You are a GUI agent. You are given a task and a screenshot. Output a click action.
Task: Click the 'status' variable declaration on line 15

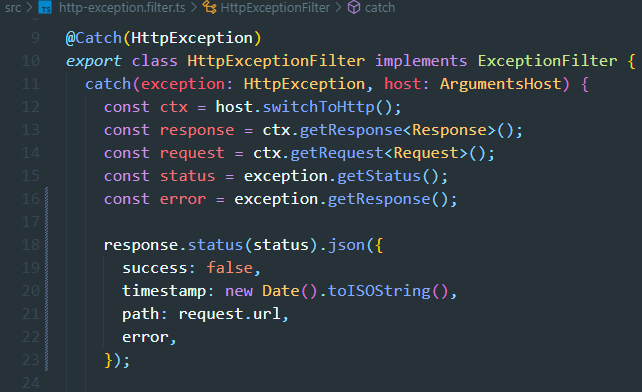coord(187,176)
